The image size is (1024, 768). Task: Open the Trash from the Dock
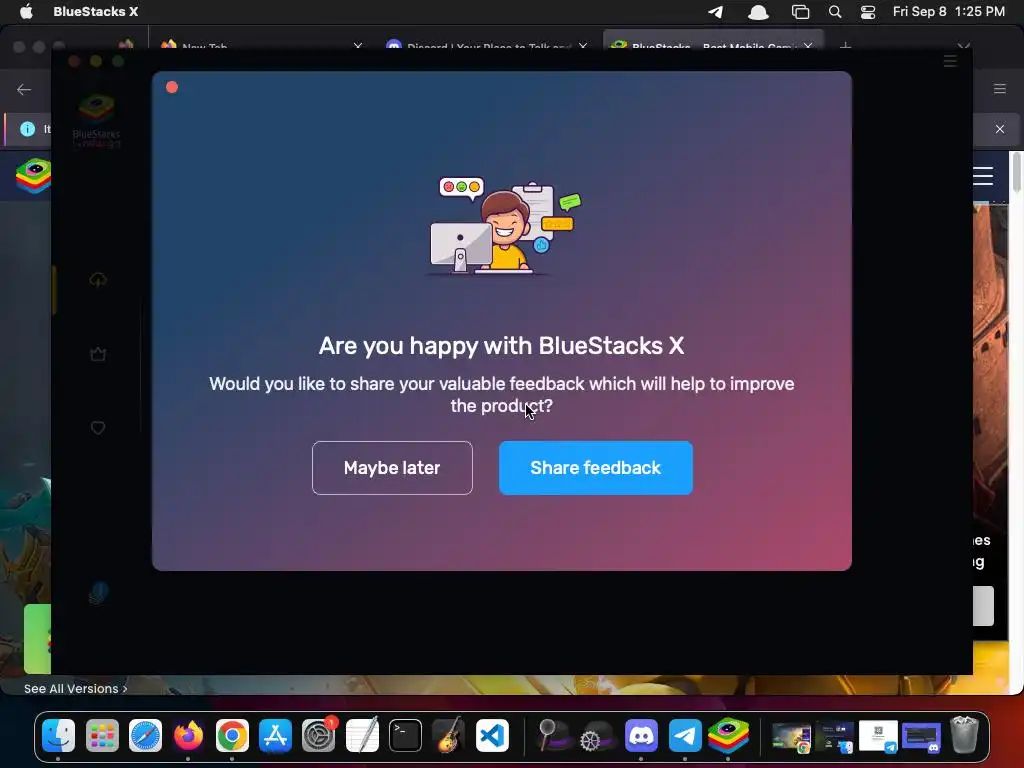965,735
